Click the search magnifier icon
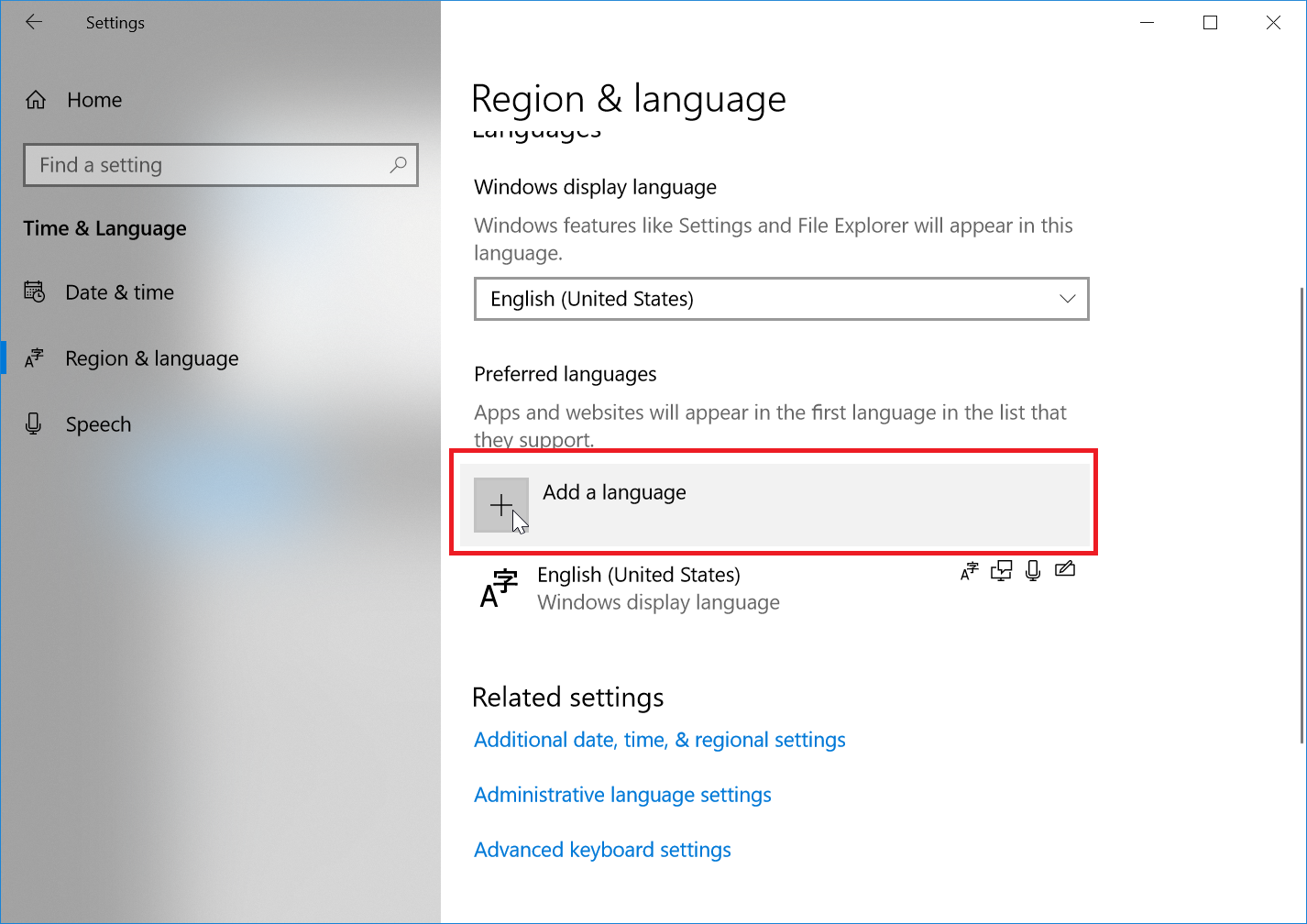 (398, 165)
